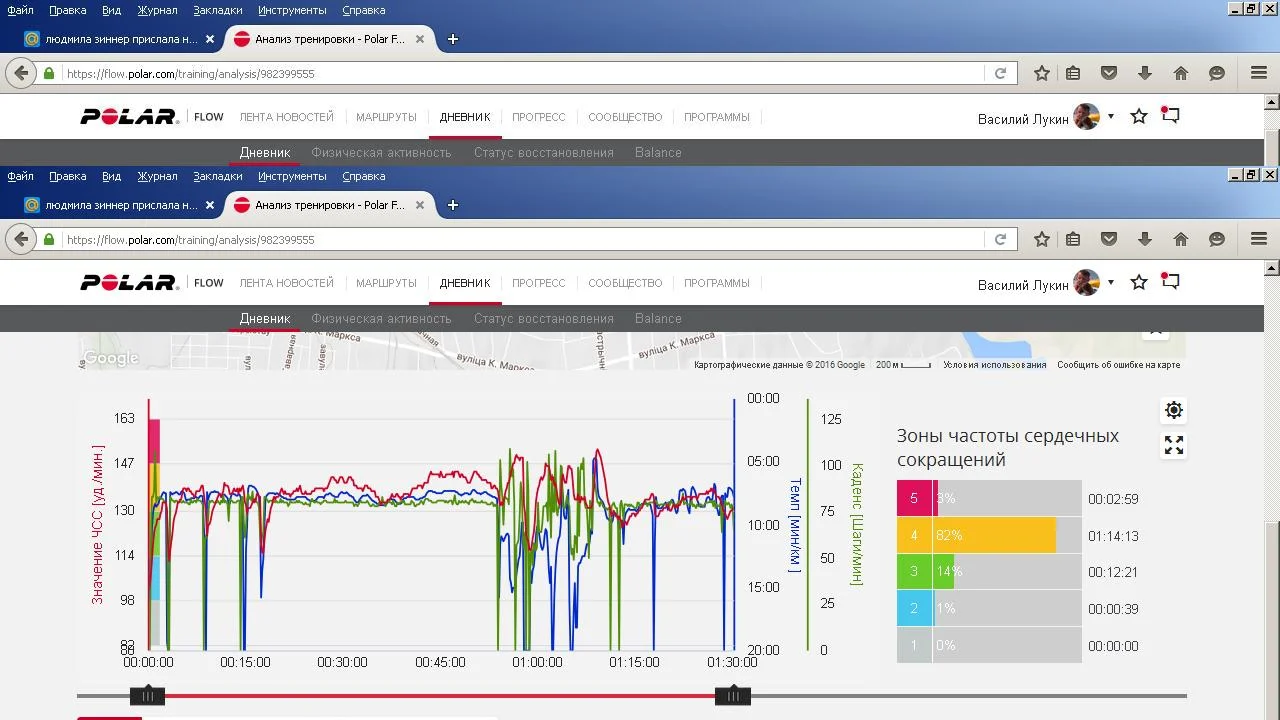
Task: Select heart rate zone 4 orange bar
Action: tap(989, 535)
